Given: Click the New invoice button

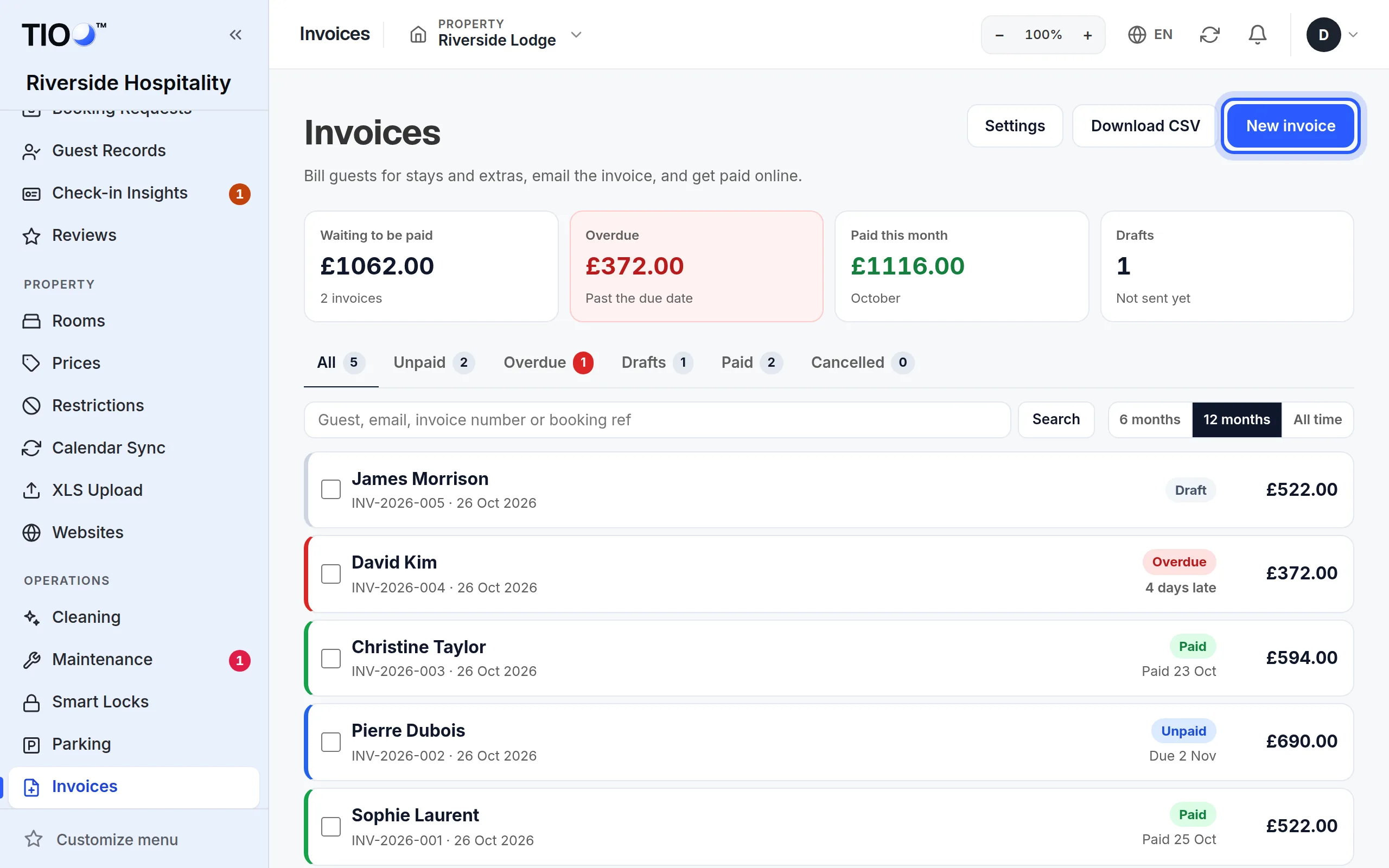Looking at the screenshot, I should coord(1290,126).
